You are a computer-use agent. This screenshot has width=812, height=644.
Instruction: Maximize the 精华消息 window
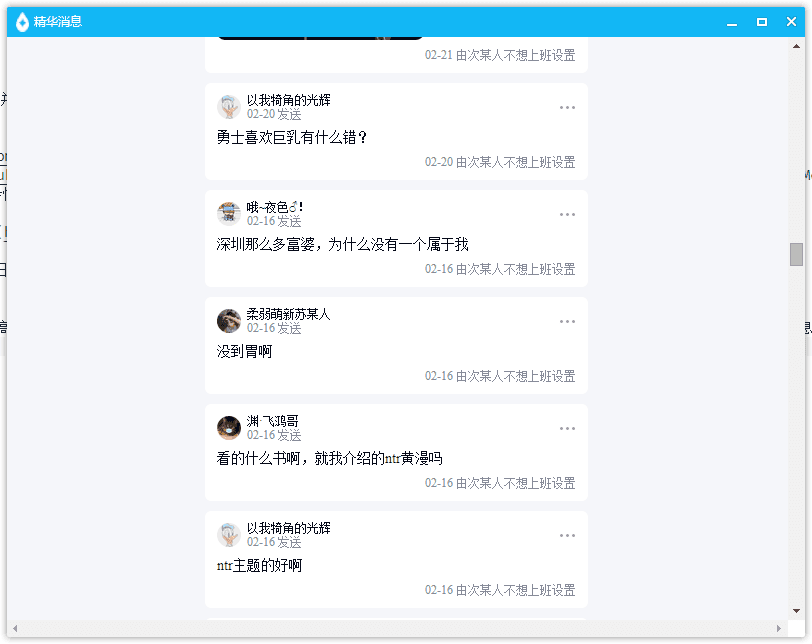coord(761,22)
